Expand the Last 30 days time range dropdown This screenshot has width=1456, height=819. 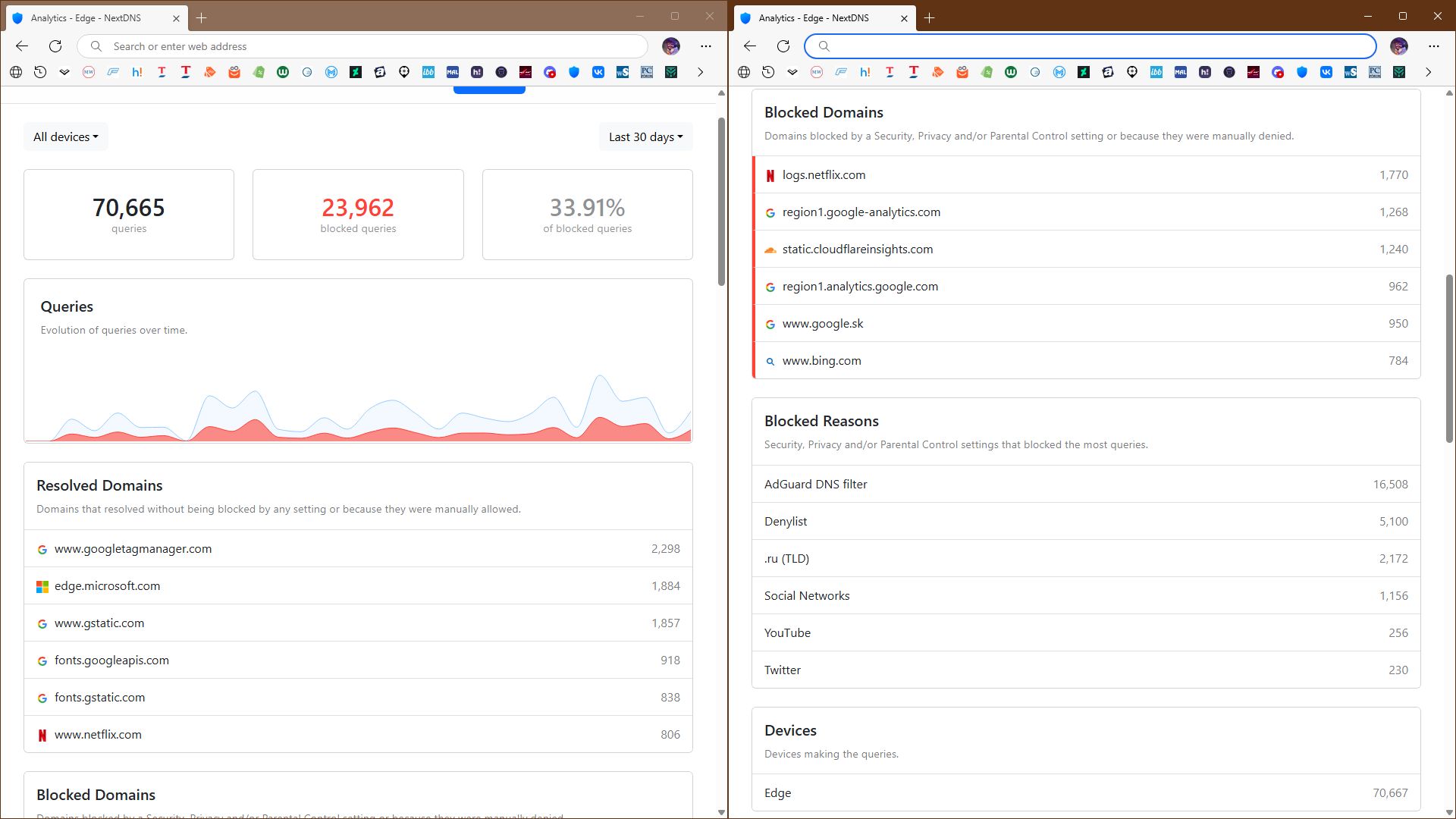(x=645, y=136)
